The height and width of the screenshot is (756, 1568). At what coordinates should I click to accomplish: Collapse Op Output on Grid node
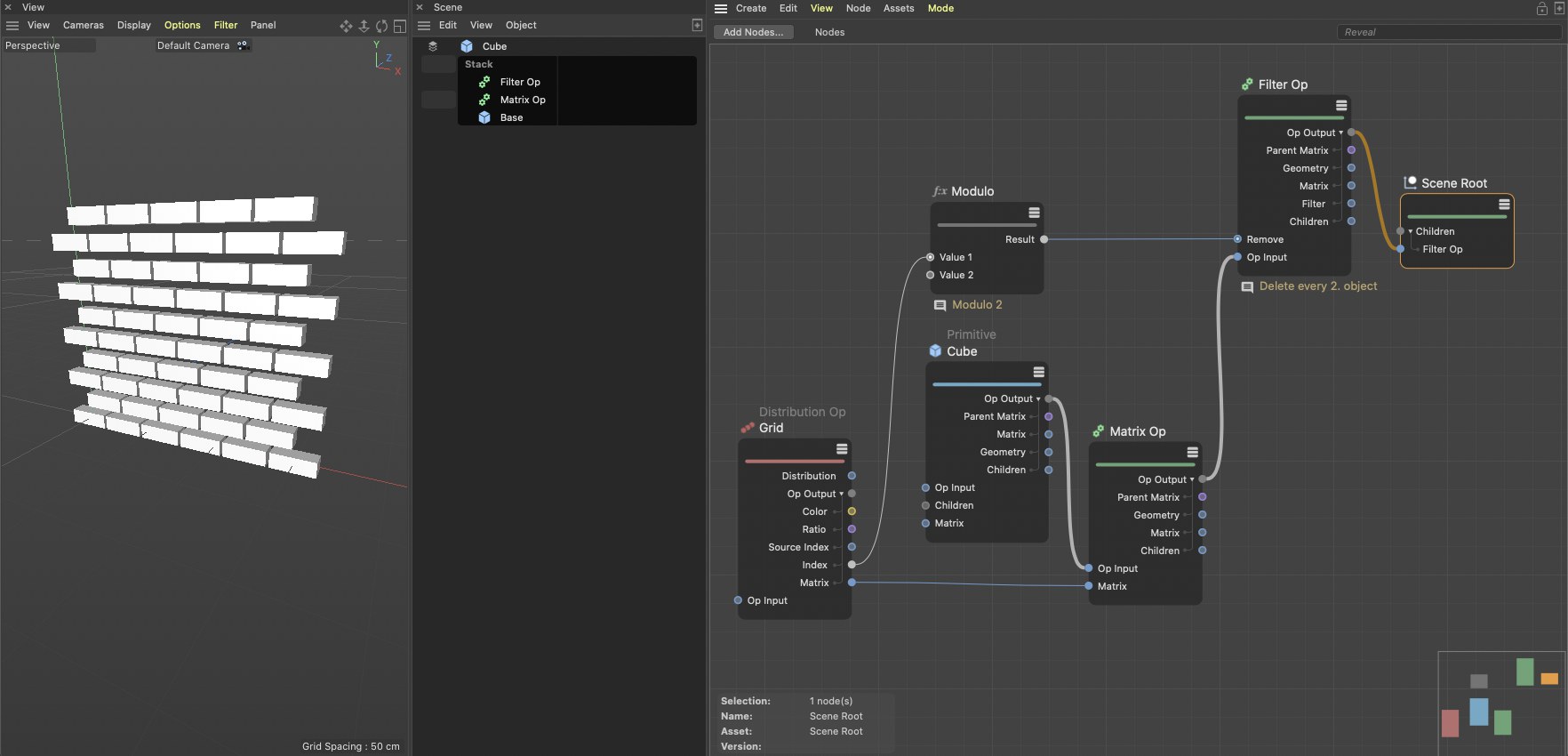841,494
